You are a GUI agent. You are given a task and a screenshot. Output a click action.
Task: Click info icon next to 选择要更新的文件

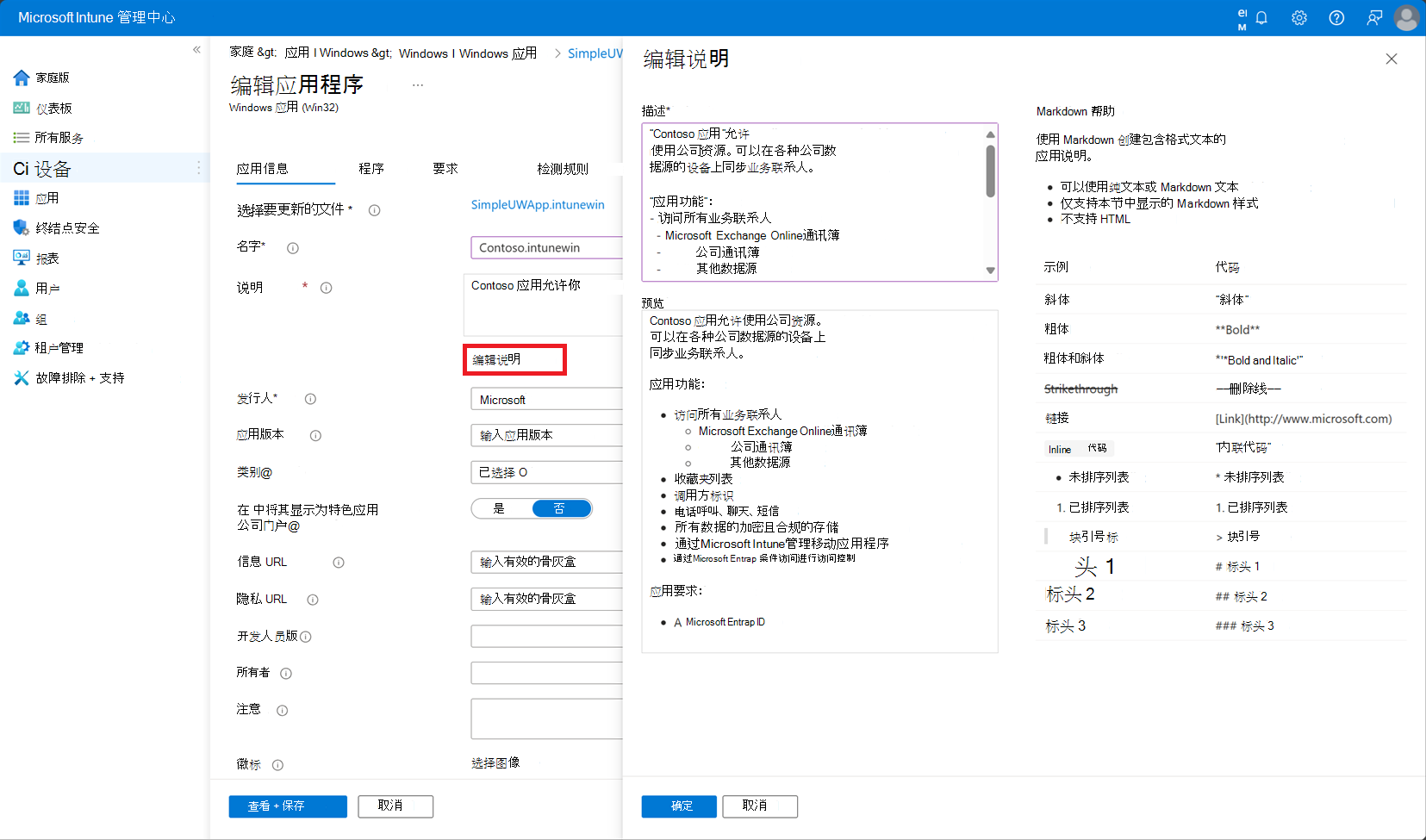point(374,210)
